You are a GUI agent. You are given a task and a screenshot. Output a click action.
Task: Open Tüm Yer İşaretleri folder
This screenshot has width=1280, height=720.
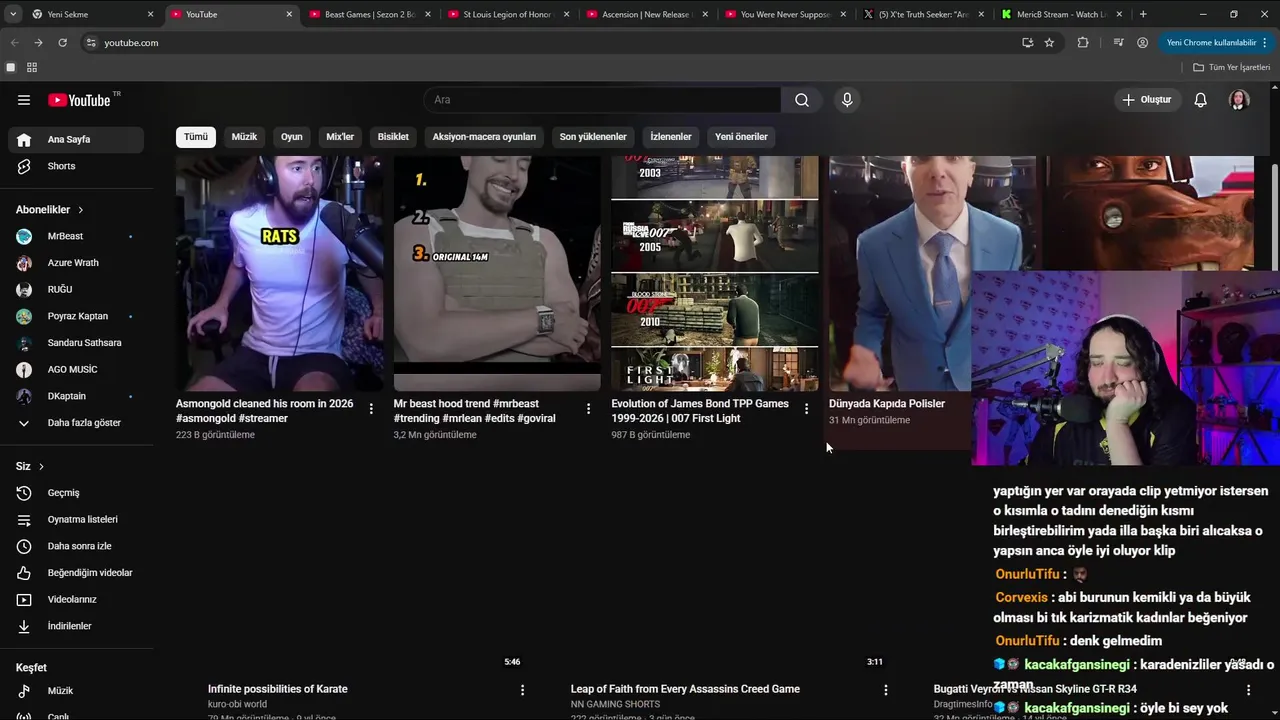tap(1232, 67)
